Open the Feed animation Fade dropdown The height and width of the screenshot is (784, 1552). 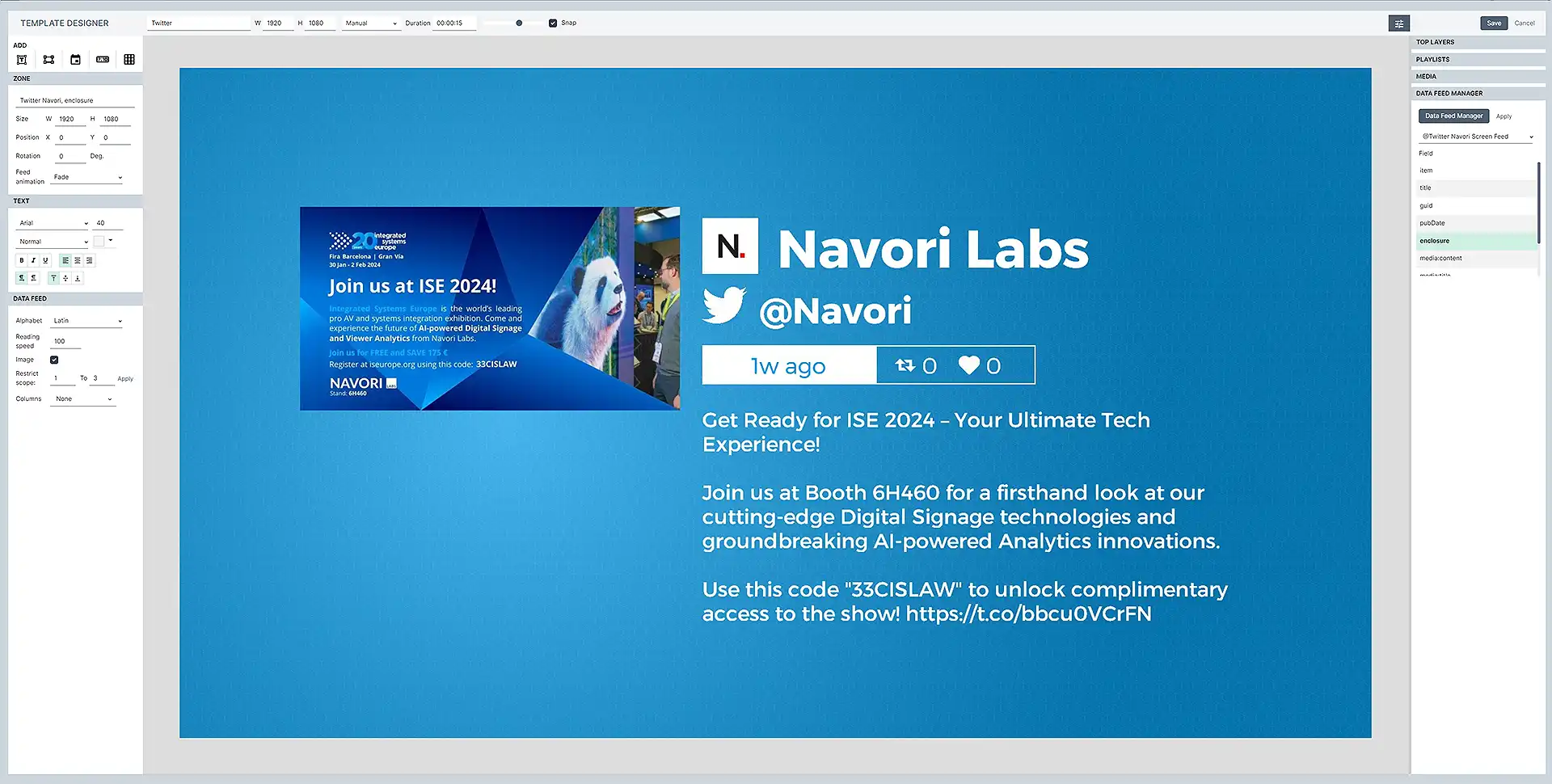[x=87, y=177]
